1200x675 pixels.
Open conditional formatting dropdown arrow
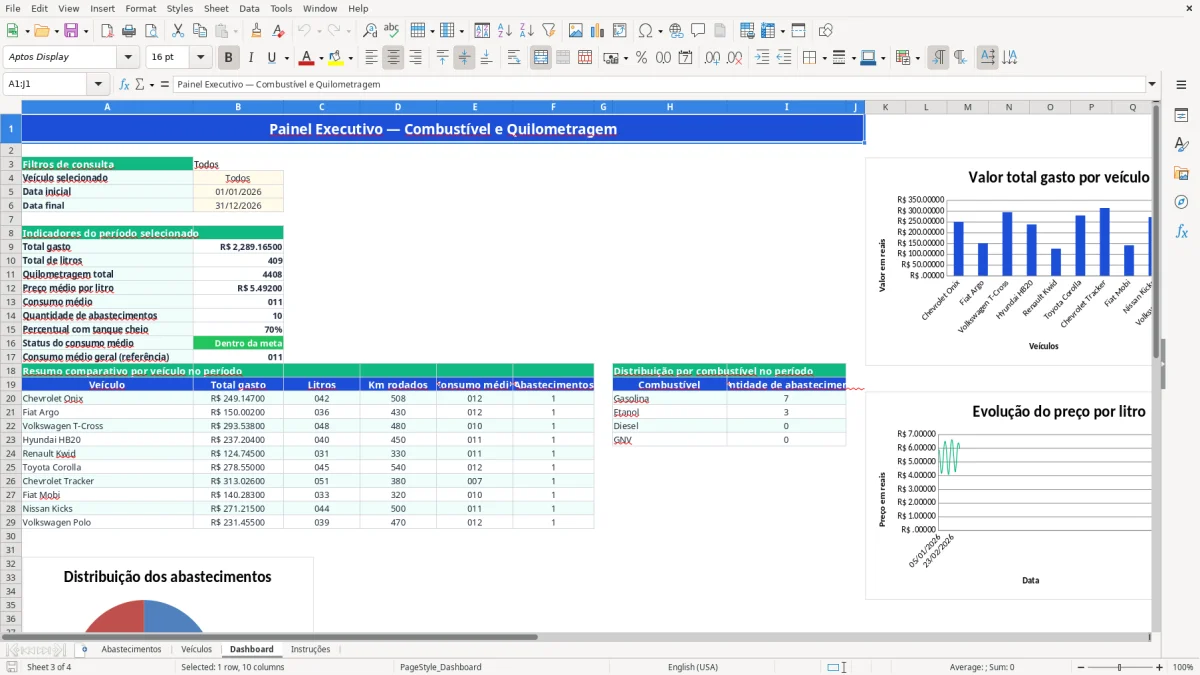[917, 57]
